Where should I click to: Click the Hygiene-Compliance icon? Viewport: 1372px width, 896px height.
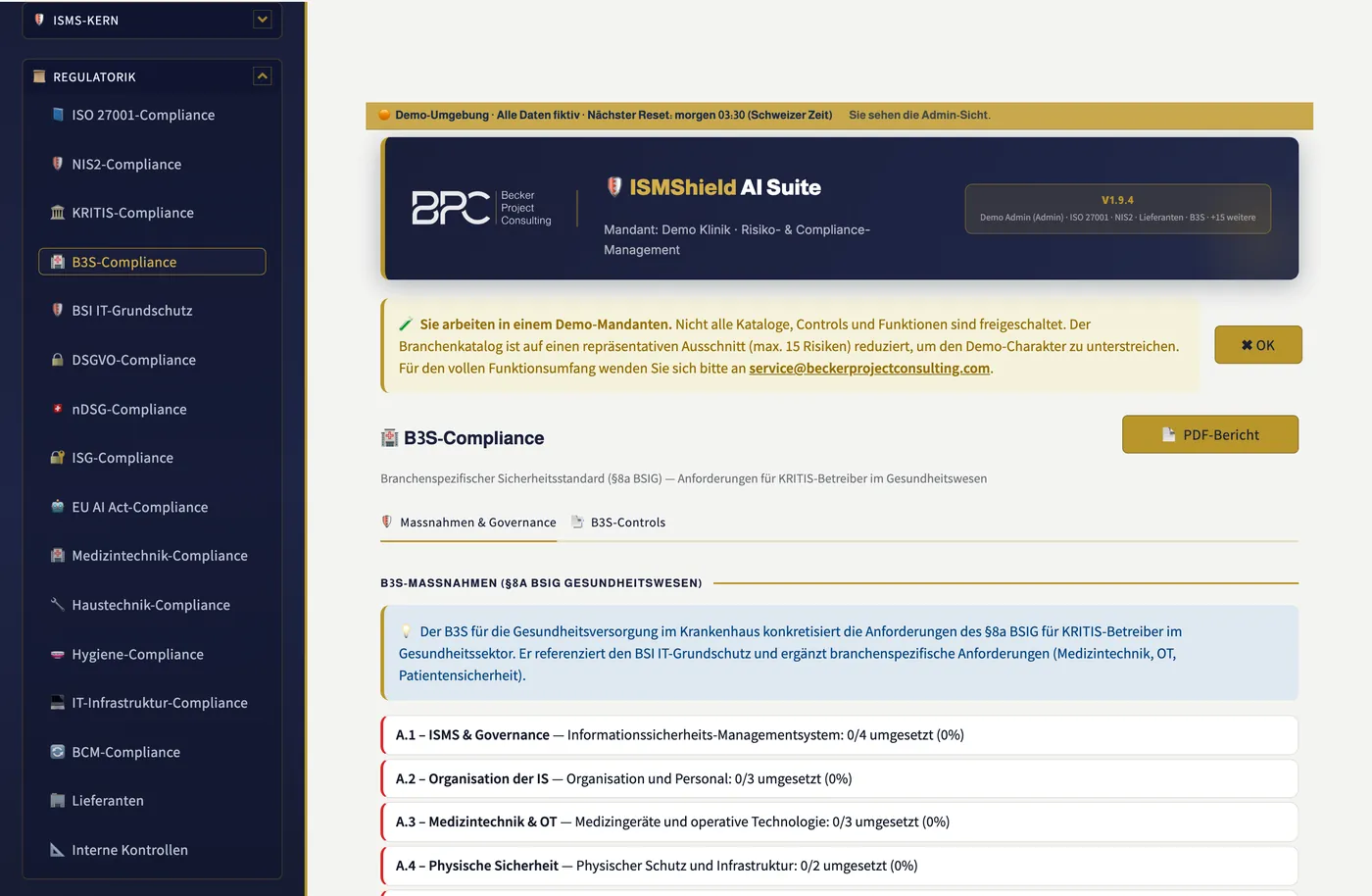tap(58, 654)
